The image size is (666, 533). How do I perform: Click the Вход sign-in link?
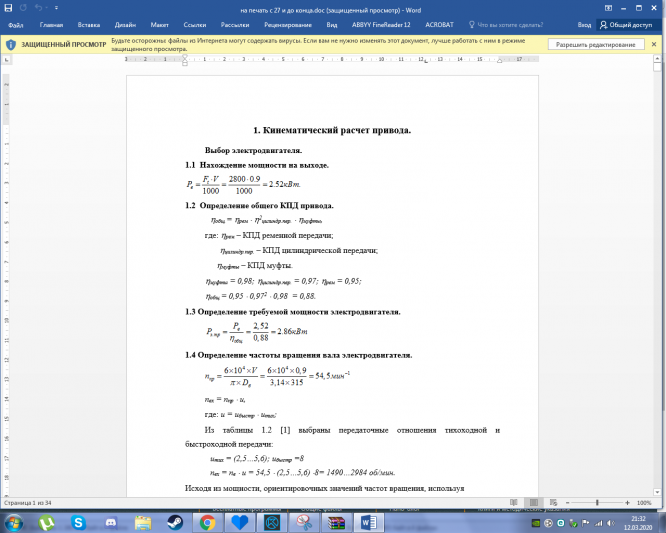click(x=584, y=25)
